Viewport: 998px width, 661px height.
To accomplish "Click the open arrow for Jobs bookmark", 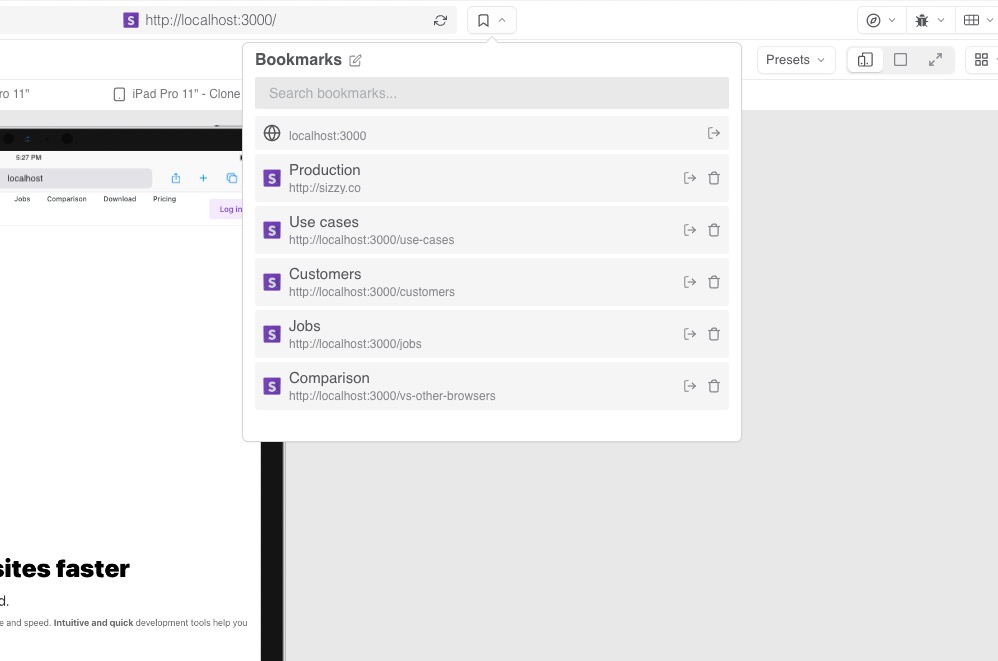I will pos(690,334).
